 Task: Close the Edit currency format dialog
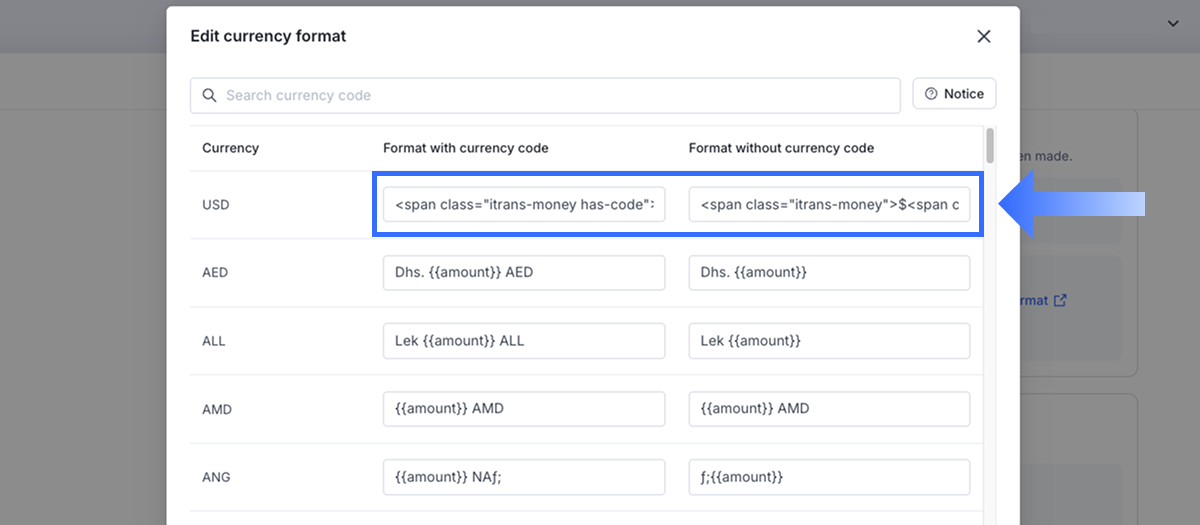[984, 37]
